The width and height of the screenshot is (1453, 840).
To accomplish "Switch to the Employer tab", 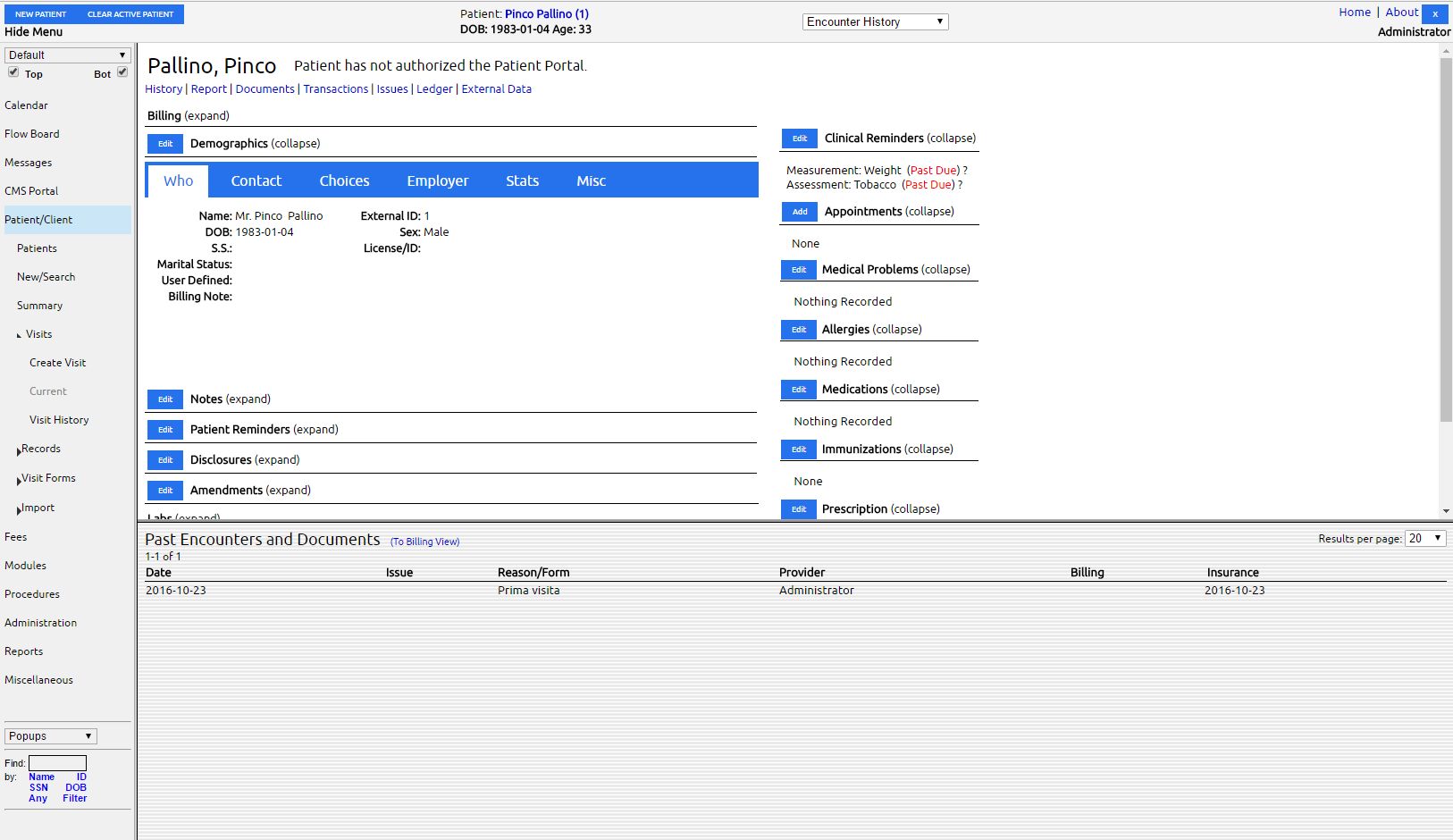I will click(437, 181).
